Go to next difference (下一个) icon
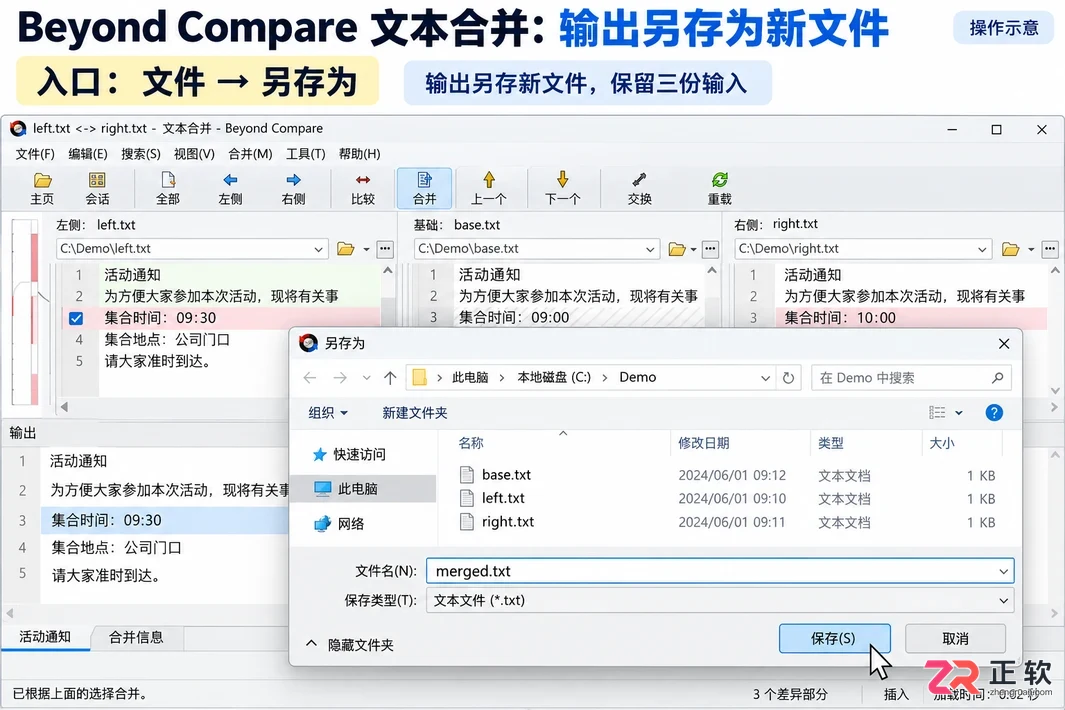Screen dimensions: 1065x710 click(x=562, y=188)
